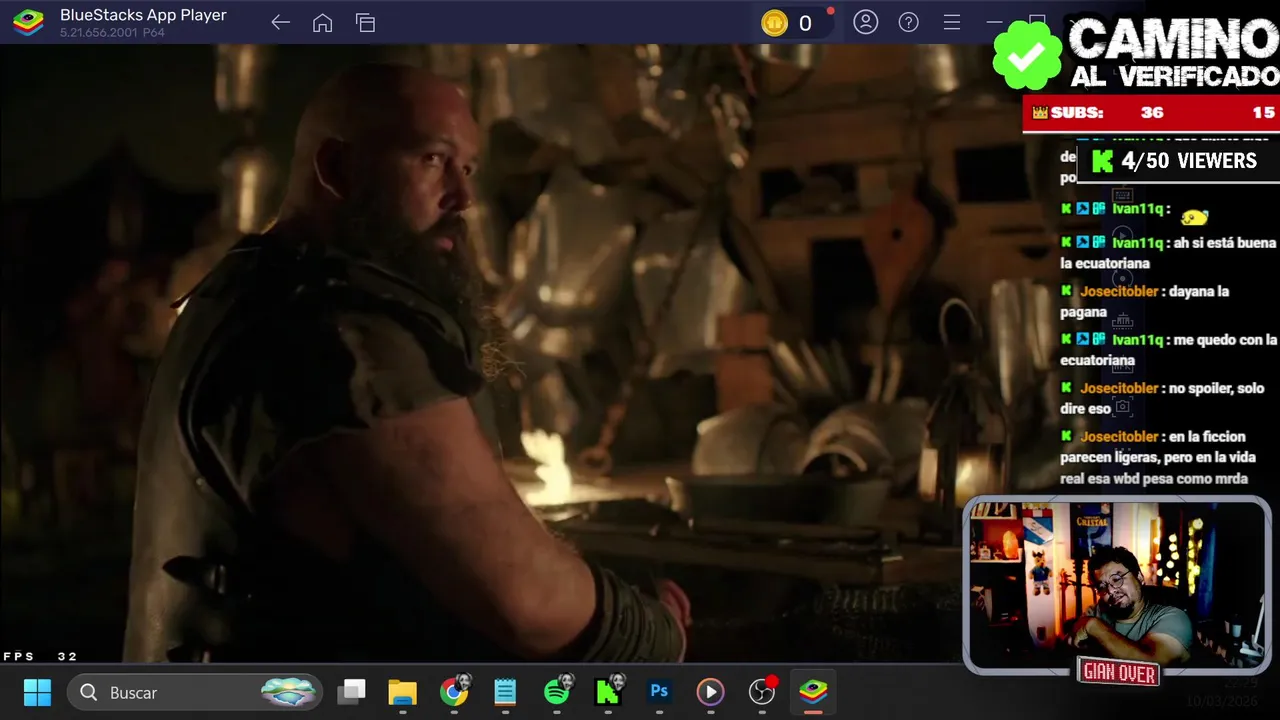1280x720 pixels.
Task: Open Kick app on taskbar
Action: (609, 691)
